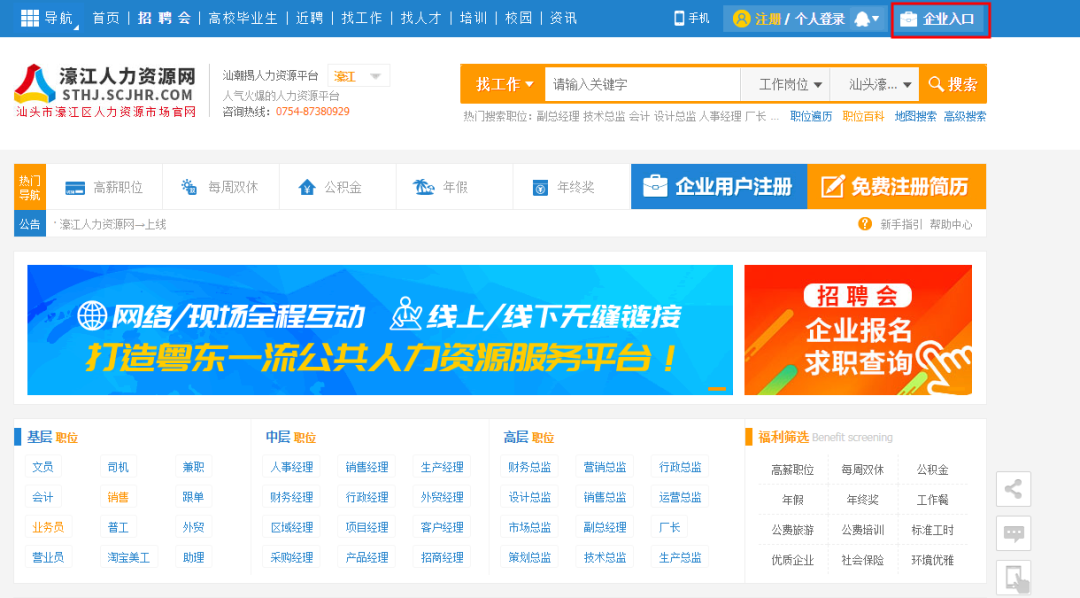The width and height of the screenshot is (1080, 598).
Task: Click the share icon on right sidebar
Action: pyautogui.click(x=1013, y=489)
